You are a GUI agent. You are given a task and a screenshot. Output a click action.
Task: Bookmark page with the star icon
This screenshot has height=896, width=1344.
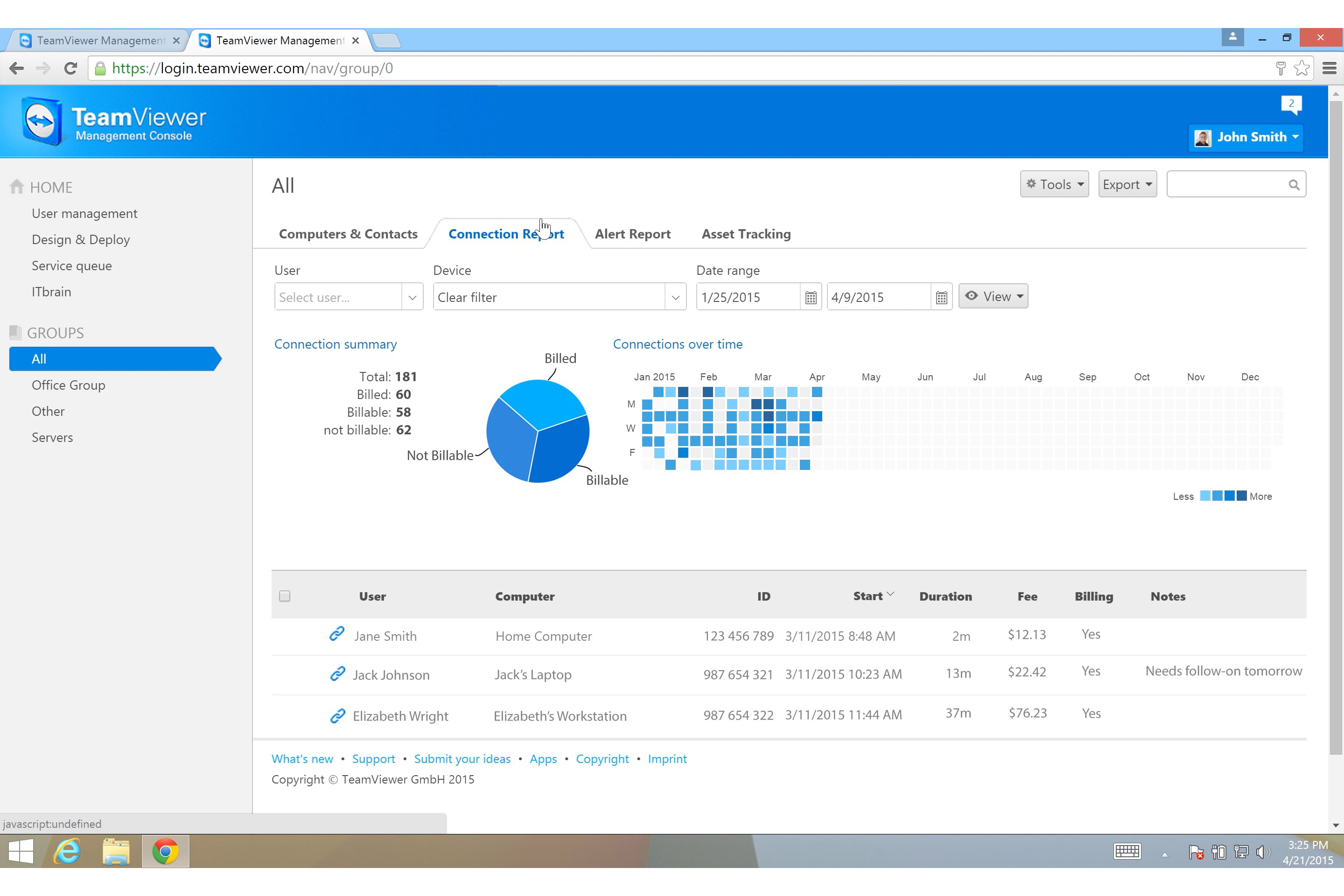coord(1302,69)
